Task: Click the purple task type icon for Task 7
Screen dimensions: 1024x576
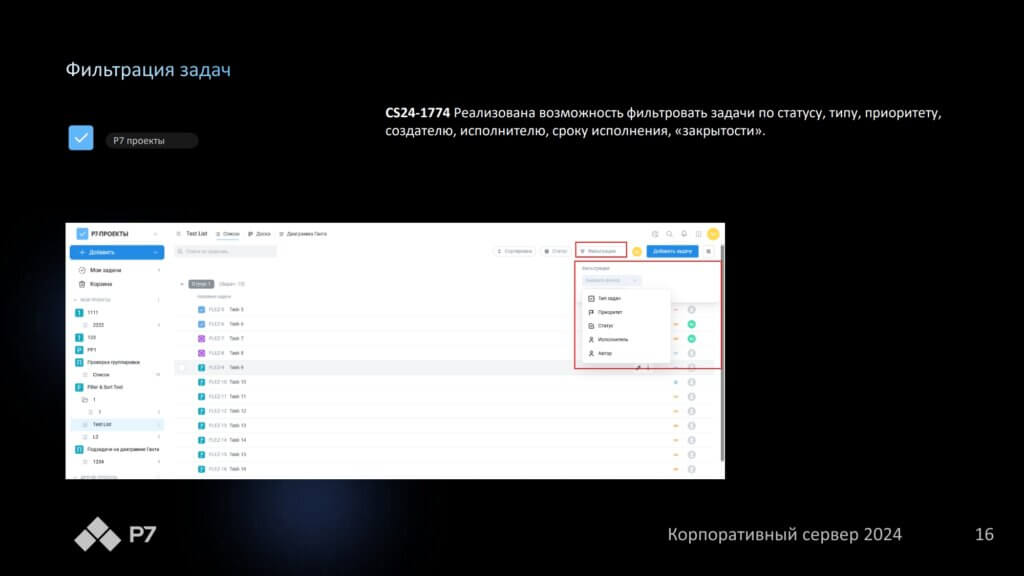Action: (x=201, y=338)
